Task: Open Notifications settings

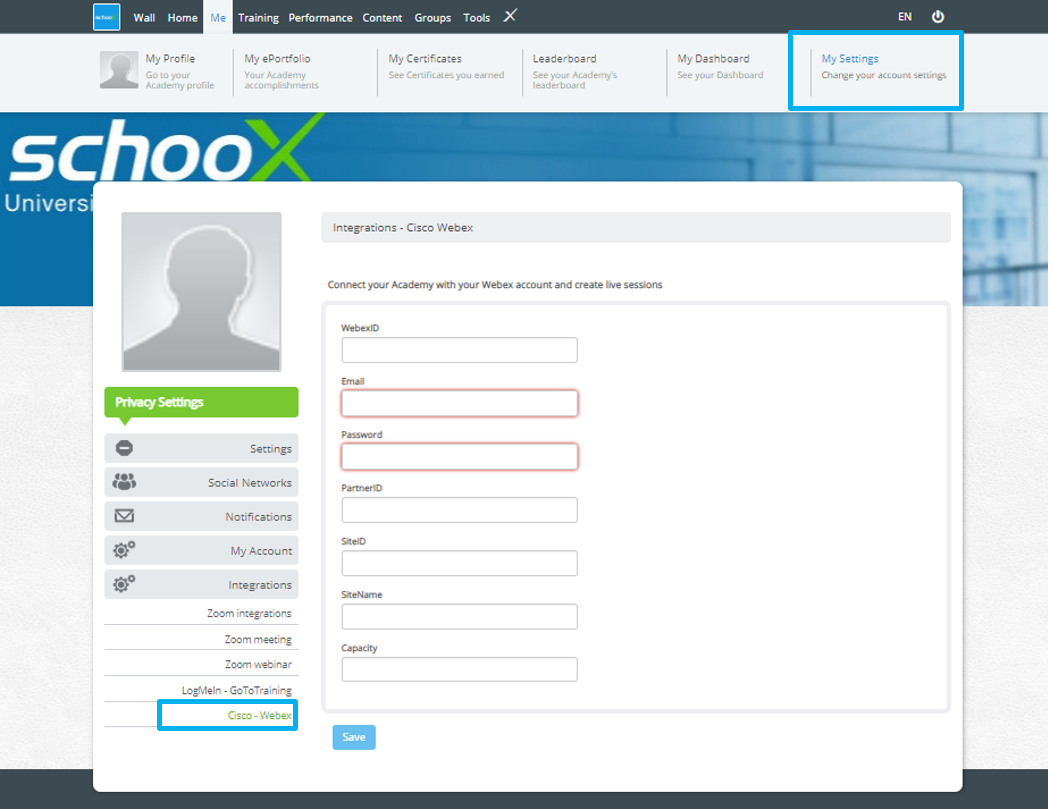Action: [x=201, y=516]
